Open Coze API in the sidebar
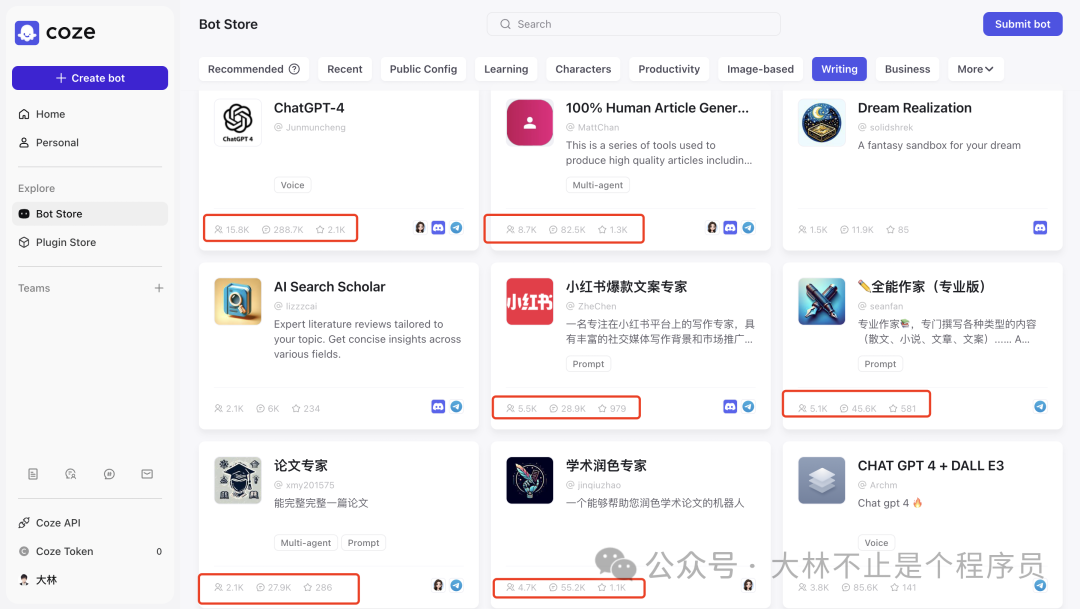This screenshot has width=1080, height=609. [x=90, y=523]
